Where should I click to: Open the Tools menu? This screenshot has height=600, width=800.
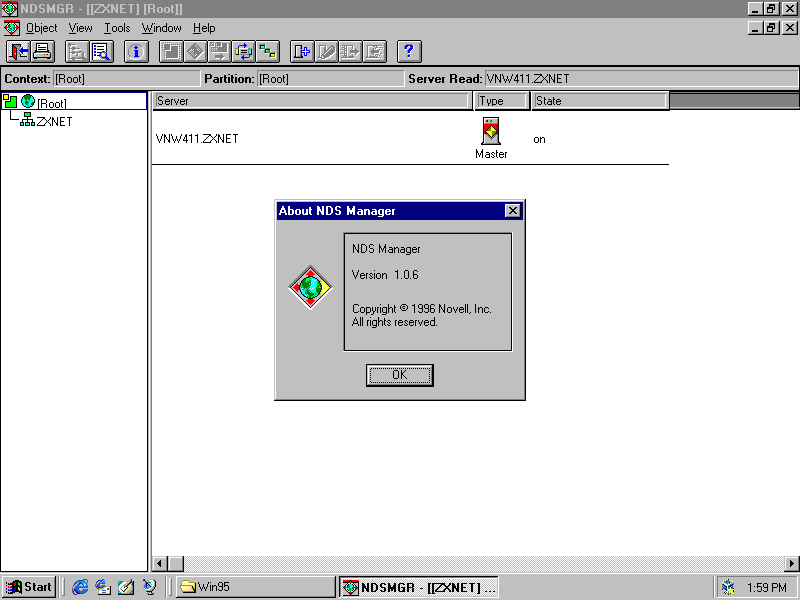click(x=117, y=28)
